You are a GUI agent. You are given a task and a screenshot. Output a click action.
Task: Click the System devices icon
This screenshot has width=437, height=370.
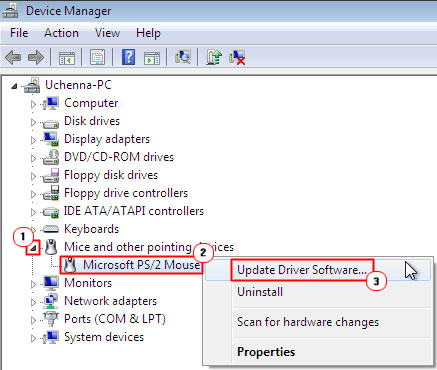(51, 337)
